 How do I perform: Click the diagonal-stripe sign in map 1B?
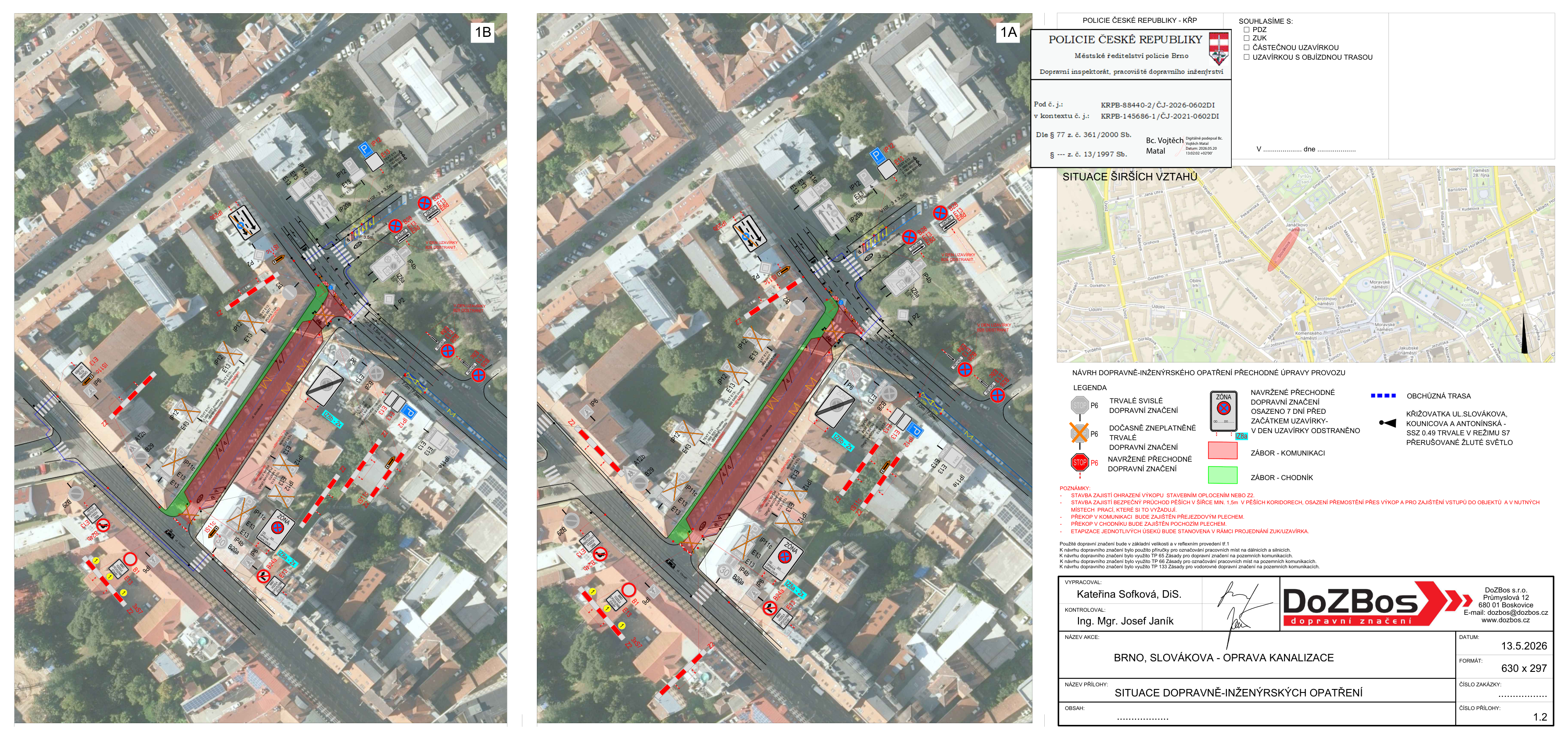(x=325, y=386)
